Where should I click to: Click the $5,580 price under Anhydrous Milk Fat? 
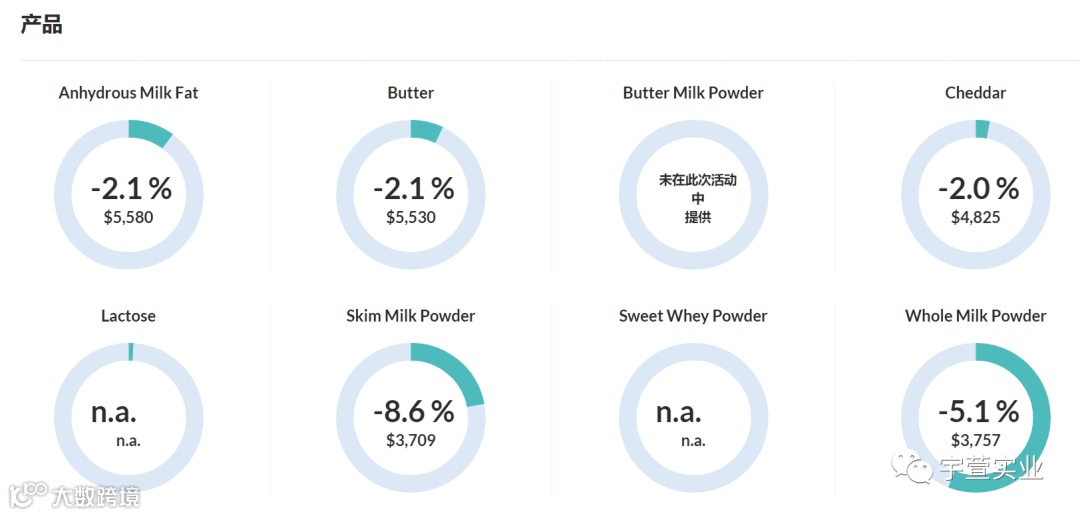point(129,218)
